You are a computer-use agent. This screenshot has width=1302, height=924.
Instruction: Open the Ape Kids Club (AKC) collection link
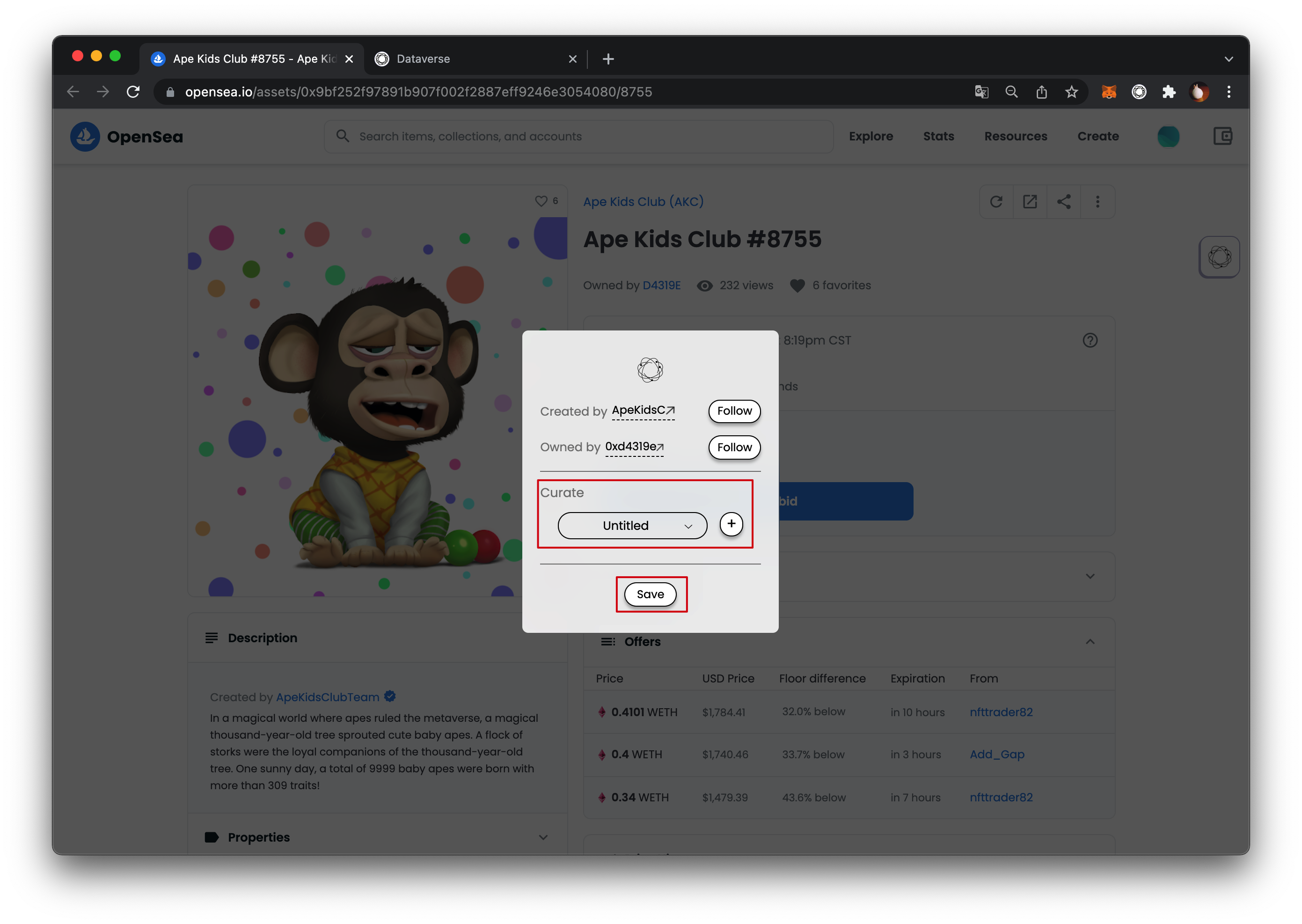coord(643,201)
